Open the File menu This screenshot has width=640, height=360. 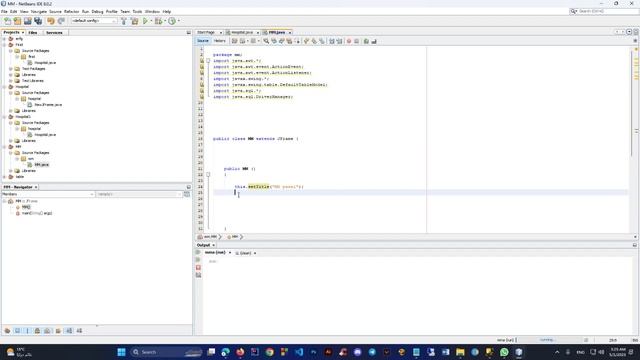[x=4, y=11]
